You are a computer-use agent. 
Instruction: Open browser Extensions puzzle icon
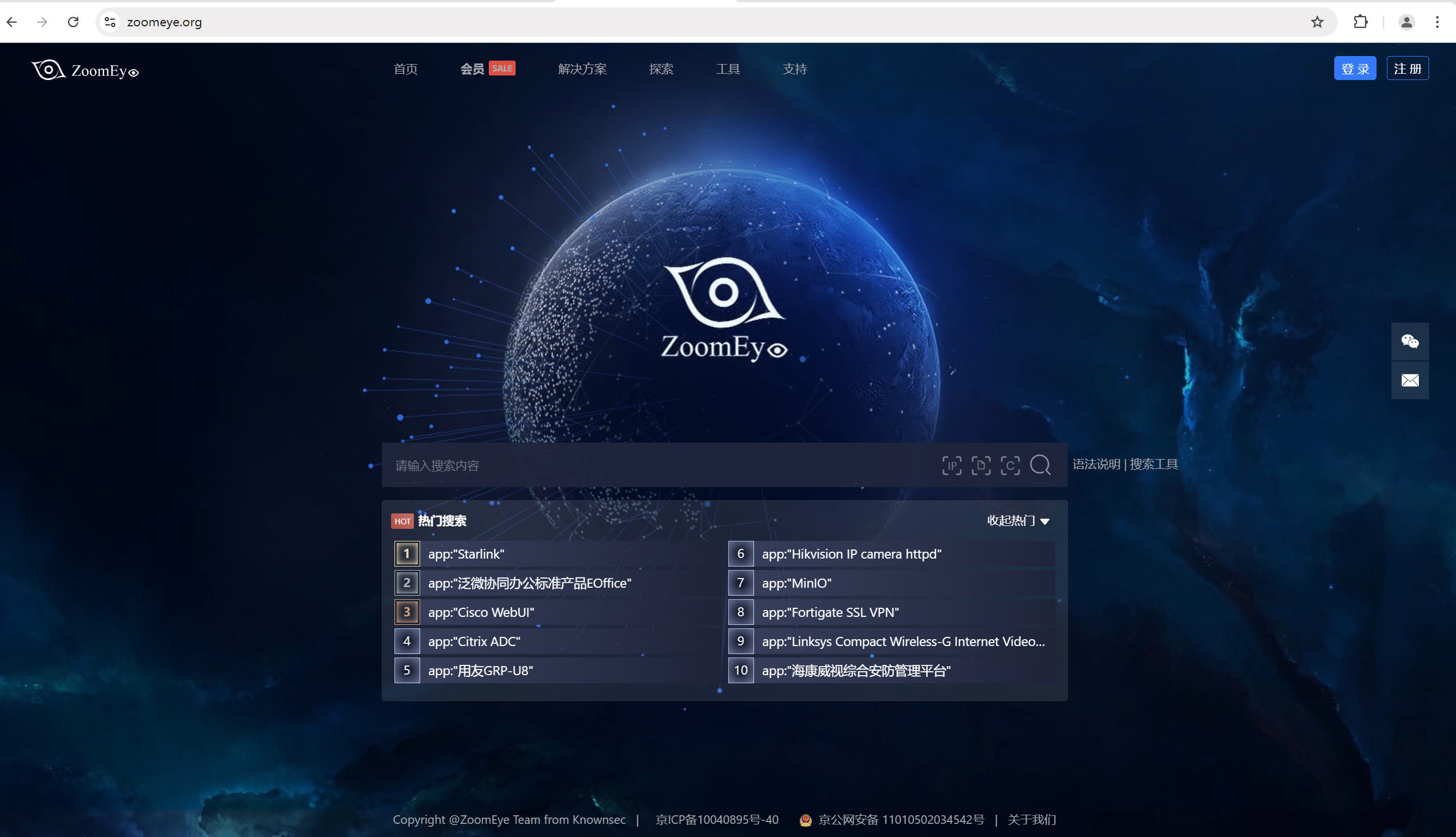[1360, 22]
